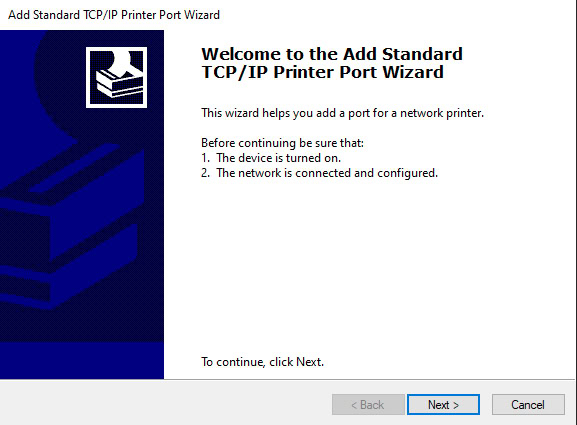Click 'The network is connected and configured' item
This screenshot has height=425, width=577.
(319, 173)
